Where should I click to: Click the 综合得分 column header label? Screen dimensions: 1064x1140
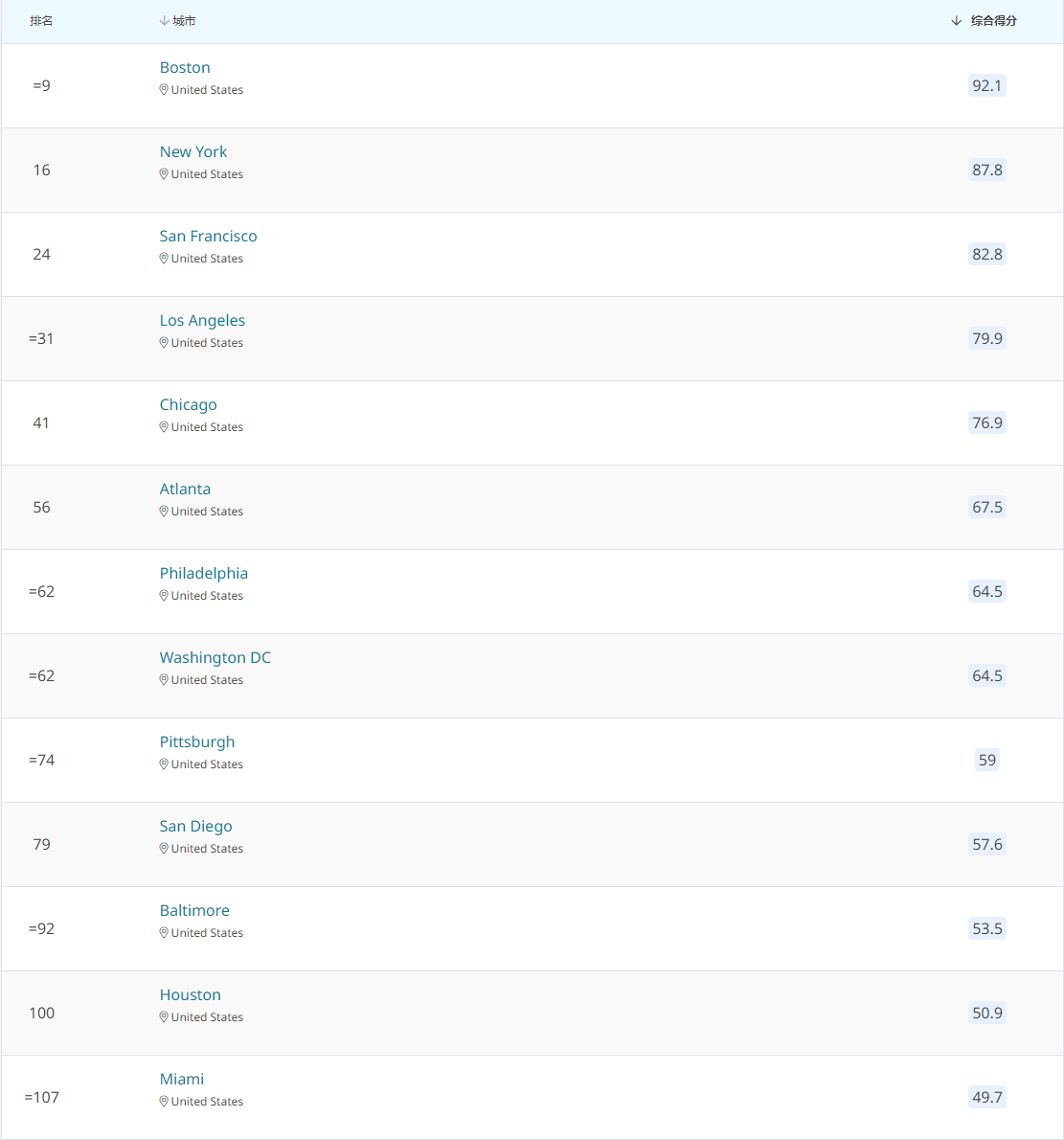tap(993, 21)
